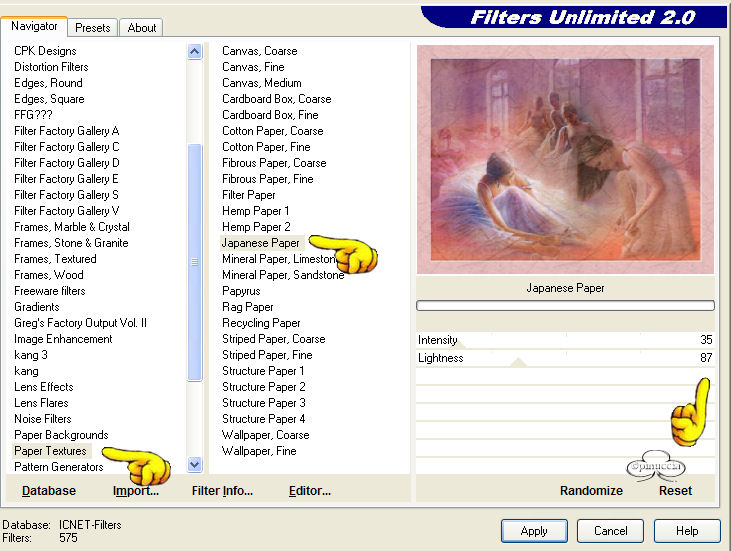Select Filter Factory Gallery A
The width and height of the screenshot is (731, 551).
[67, 131]
